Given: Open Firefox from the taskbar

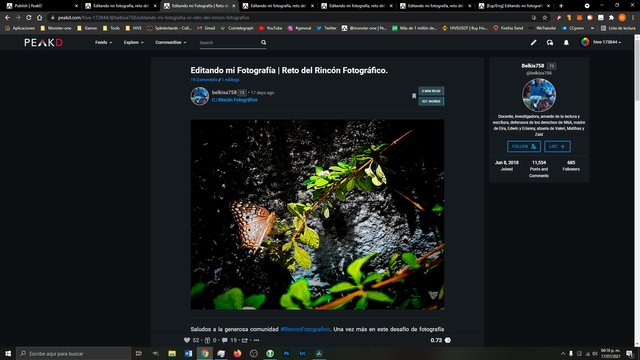Looking at the screenshot, I should [237, 353].
